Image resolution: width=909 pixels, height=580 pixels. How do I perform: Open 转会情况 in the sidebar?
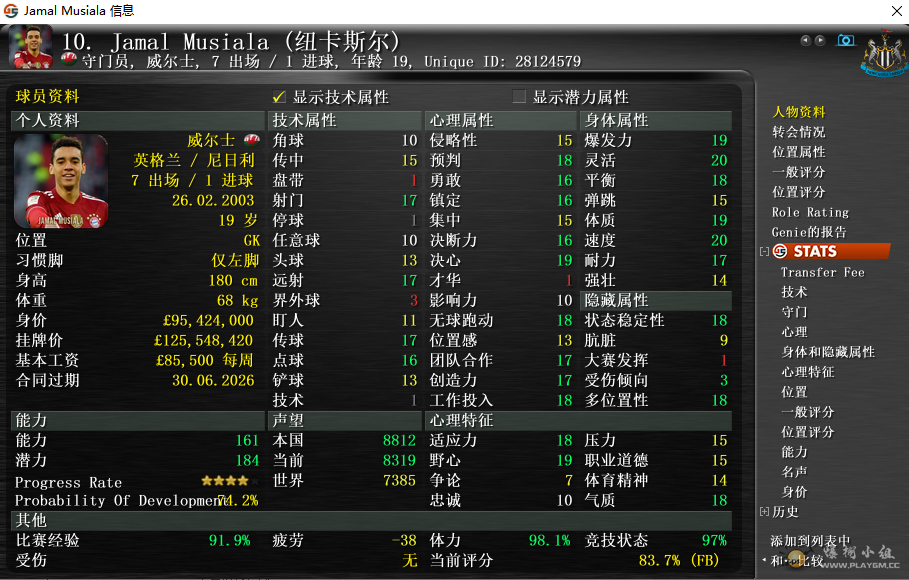click(798, 132)
